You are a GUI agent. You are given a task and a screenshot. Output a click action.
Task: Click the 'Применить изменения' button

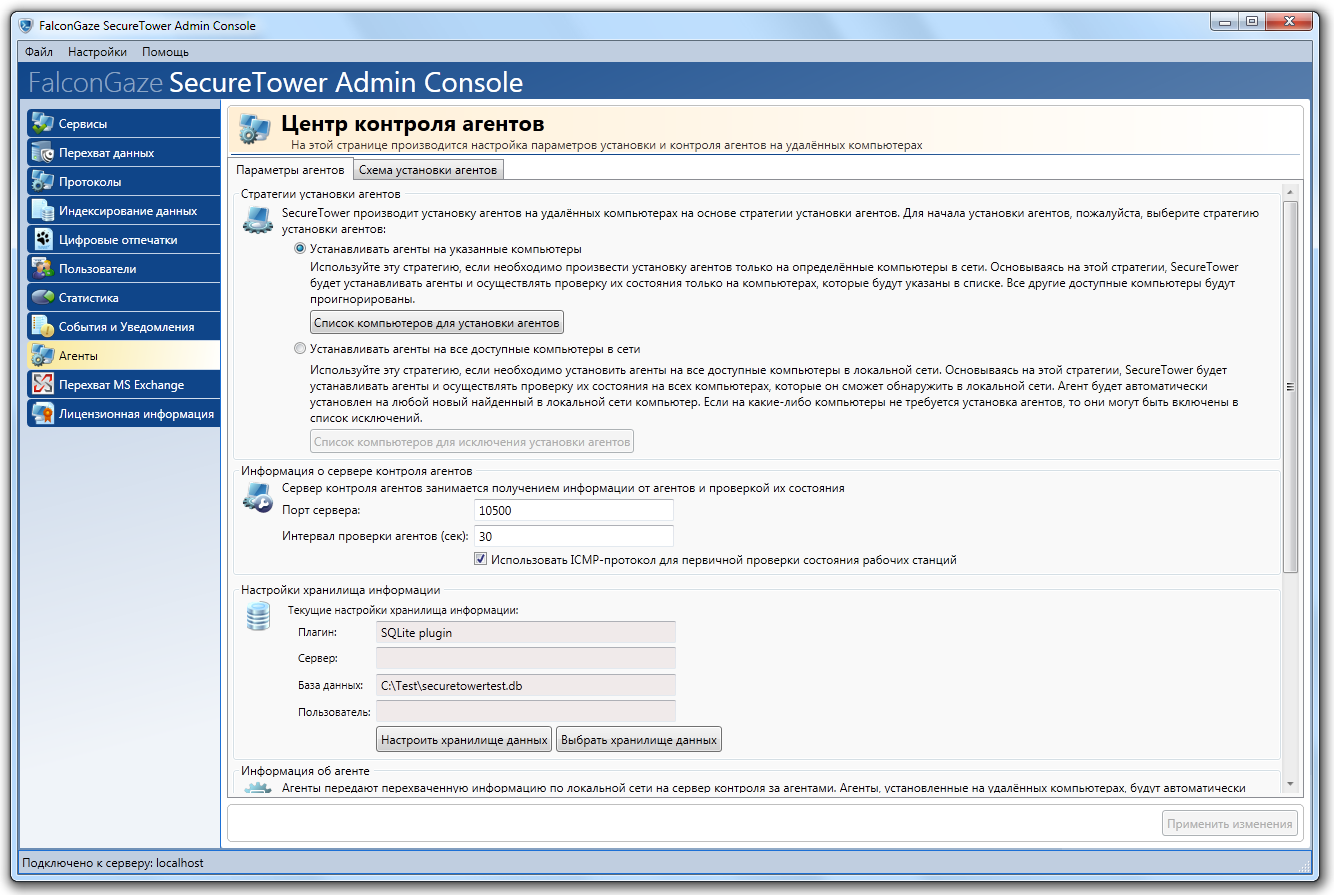[1231, 824]
